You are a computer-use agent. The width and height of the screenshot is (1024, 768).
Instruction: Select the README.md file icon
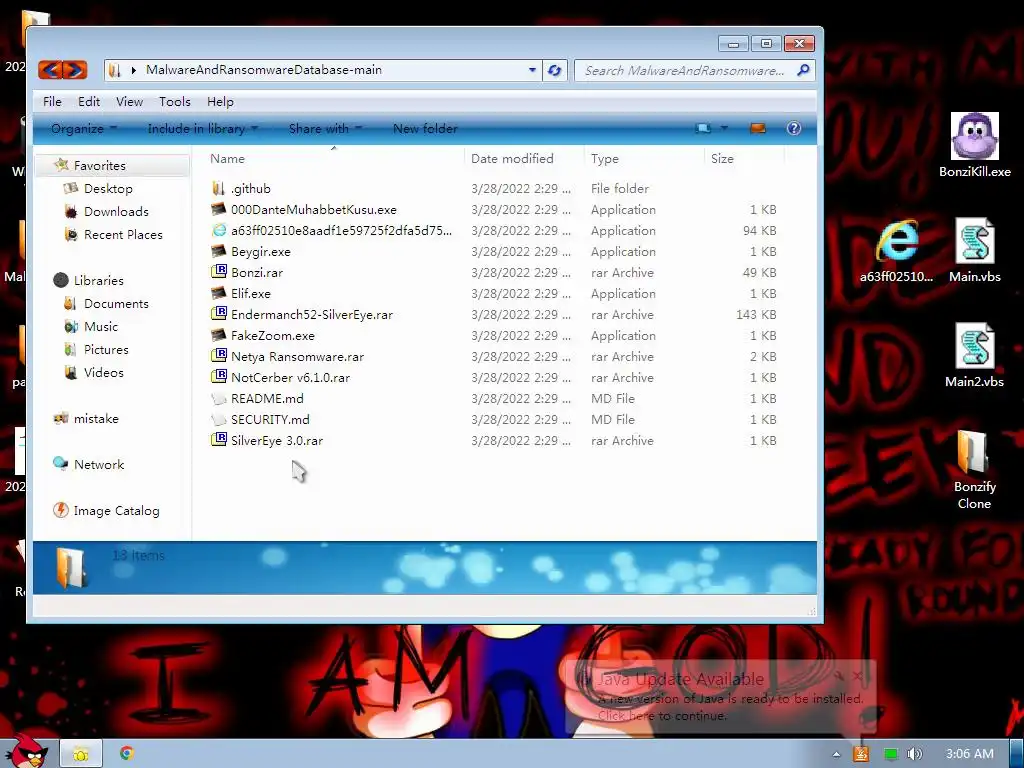219,398
